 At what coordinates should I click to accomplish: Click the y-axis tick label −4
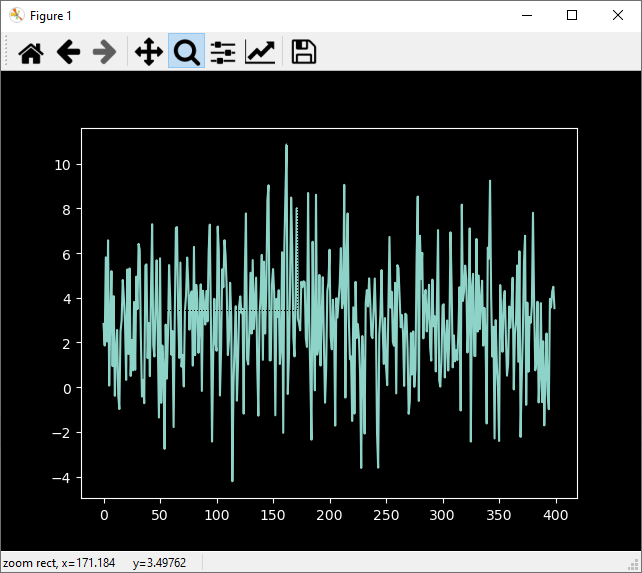pyautogui.click(x=61, y=478)
